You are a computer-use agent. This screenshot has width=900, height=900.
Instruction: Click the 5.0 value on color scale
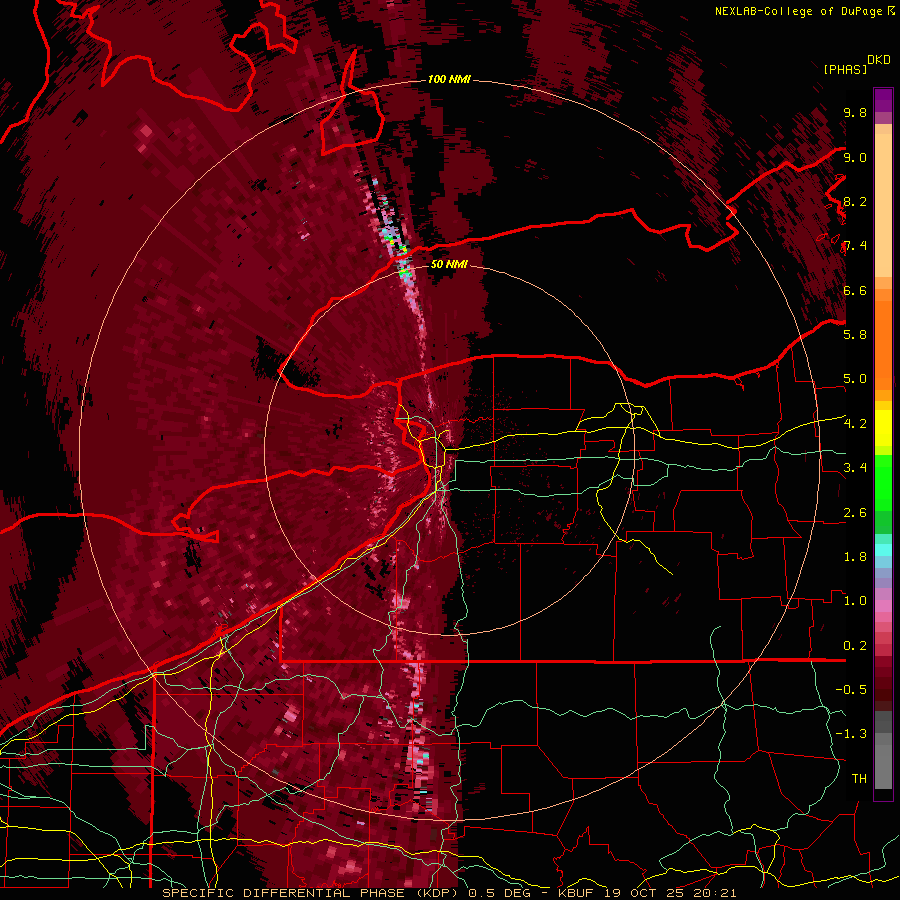pos(855,379)
